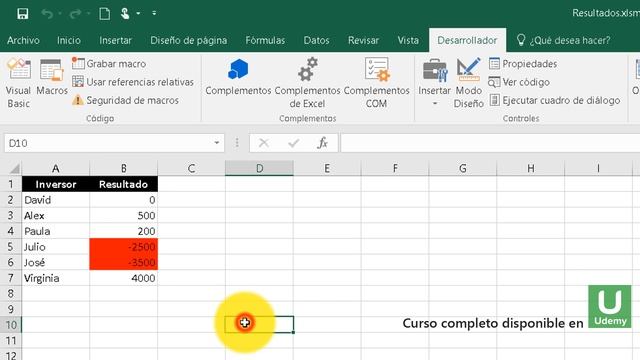Select the Desarrollador tab
This screenshot has height=360, width=640.
tap(467, 40)
